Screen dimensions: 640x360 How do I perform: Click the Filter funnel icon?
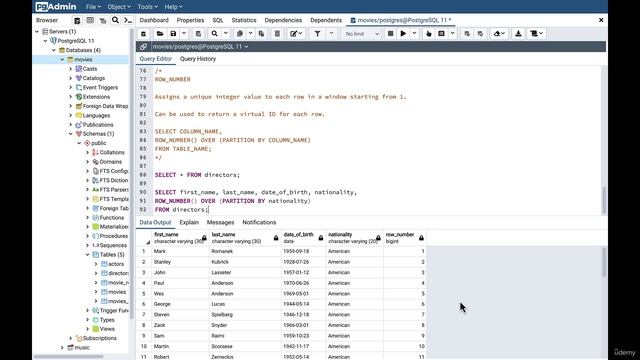pyautogui.click(x=318, y=34)
